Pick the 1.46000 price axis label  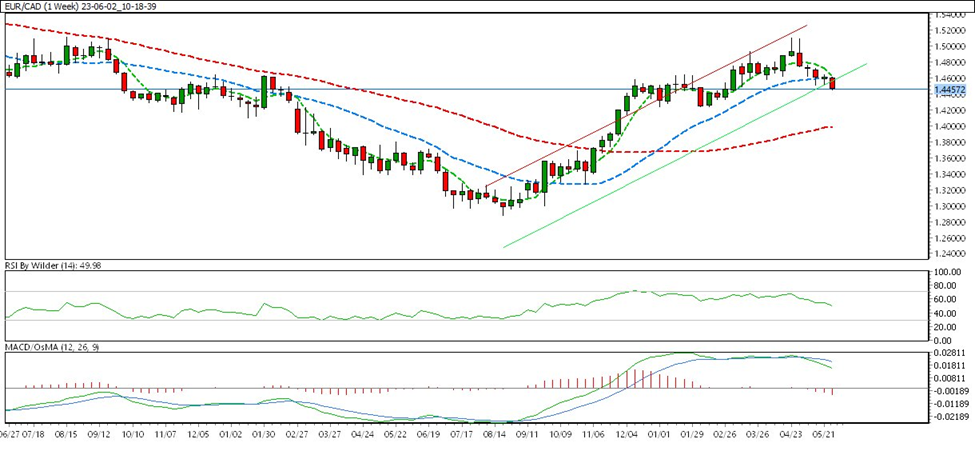click(950, 79)
